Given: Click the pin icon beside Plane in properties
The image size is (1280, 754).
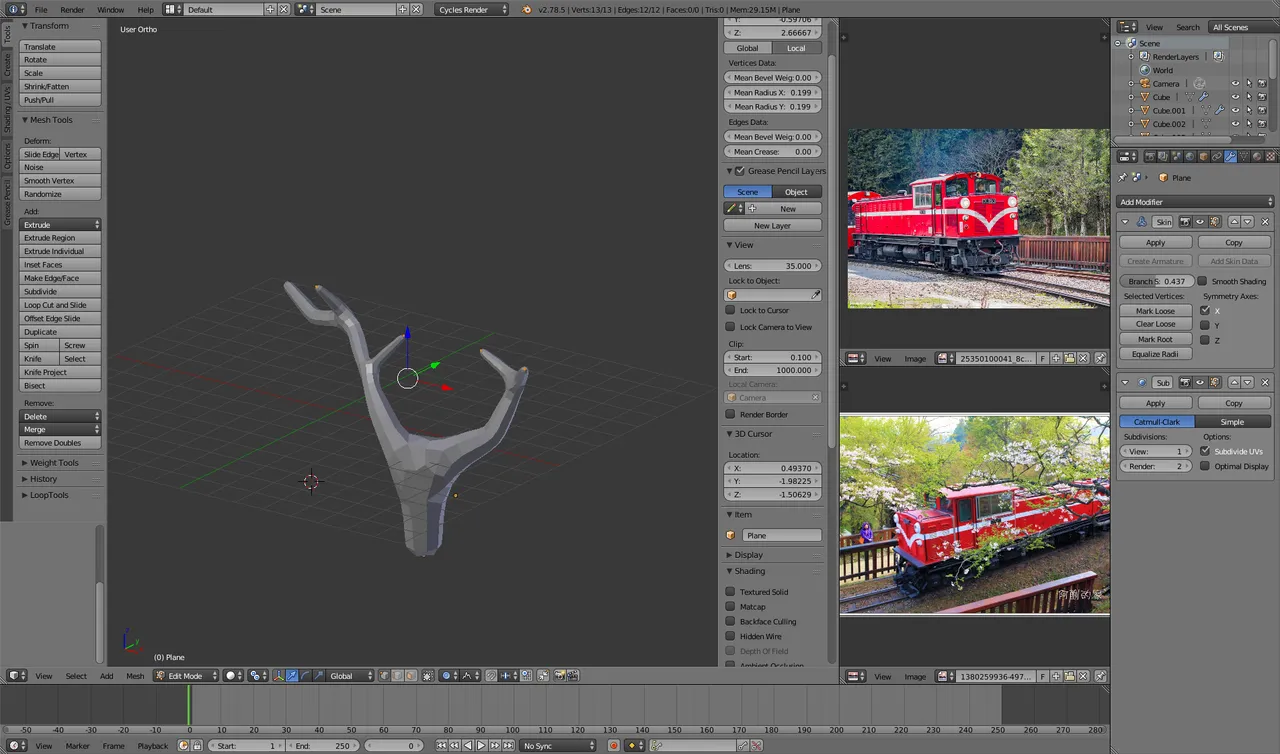Looking at the screenshot, I should click(1123, 177).
